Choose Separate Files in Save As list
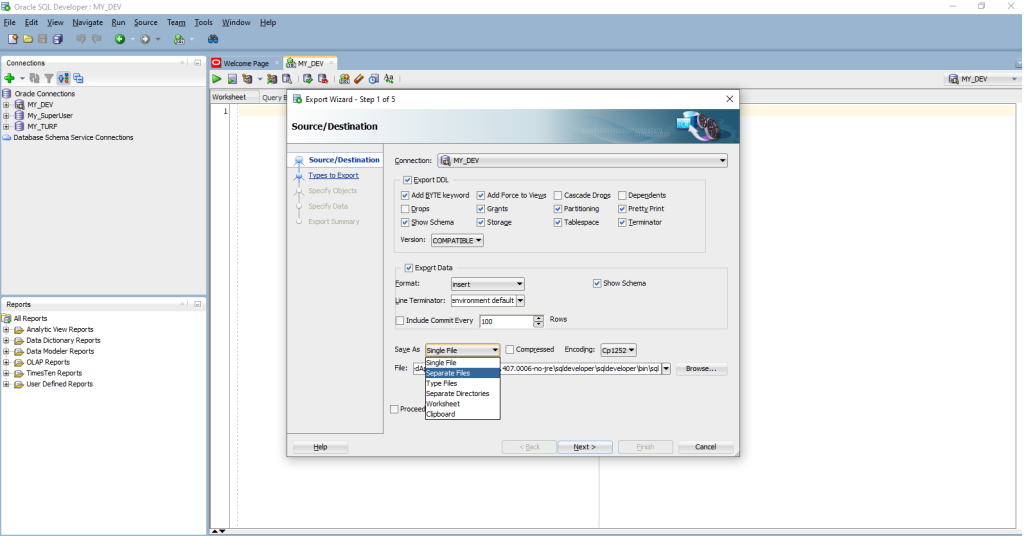 tap(462, 373)
